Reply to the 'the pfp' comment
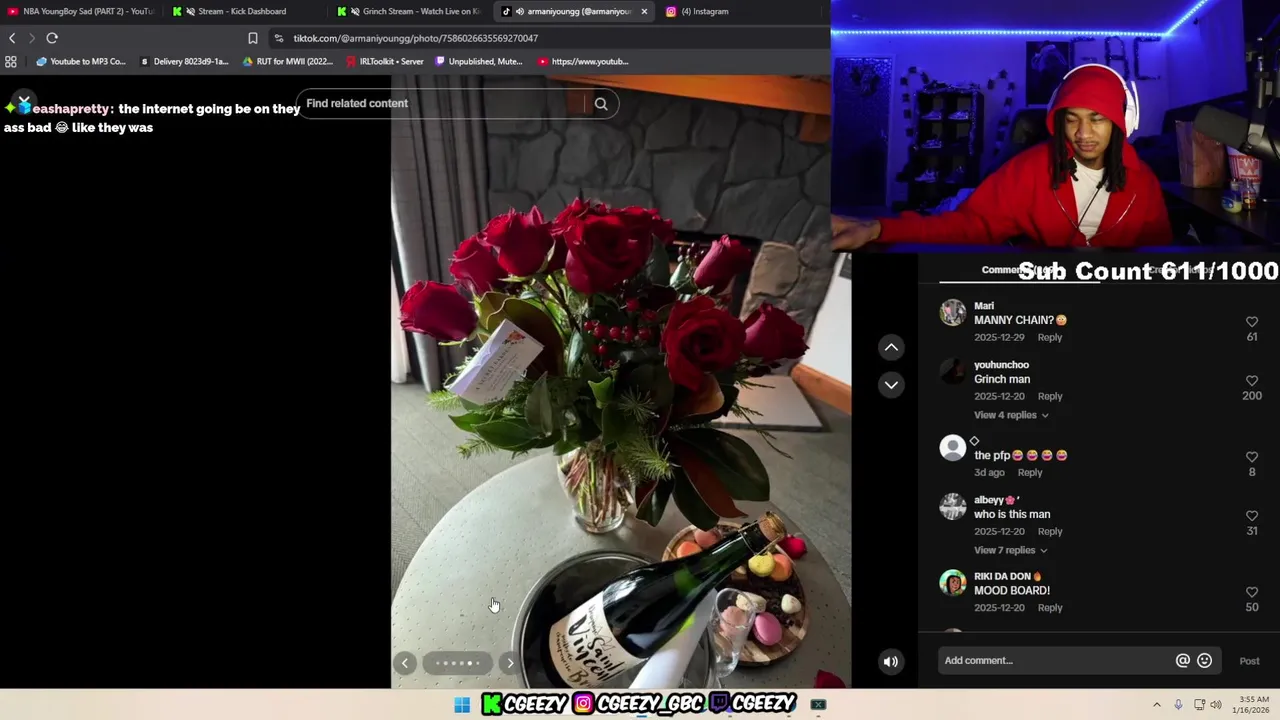Screen dimensions: 1280x720 click(x=1029, y=472)
